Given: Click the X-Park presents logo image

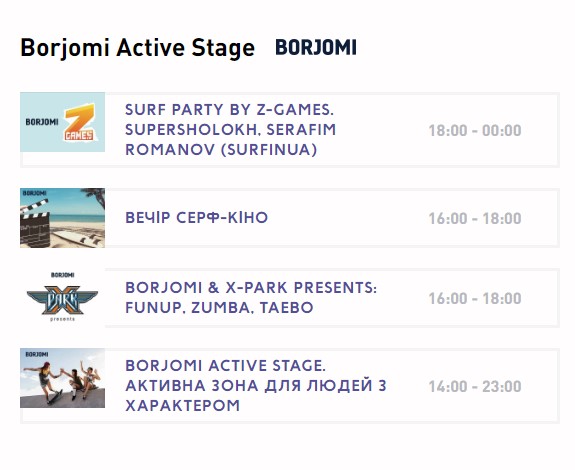Looking at the screenshot, I should (x=62, y=298).
